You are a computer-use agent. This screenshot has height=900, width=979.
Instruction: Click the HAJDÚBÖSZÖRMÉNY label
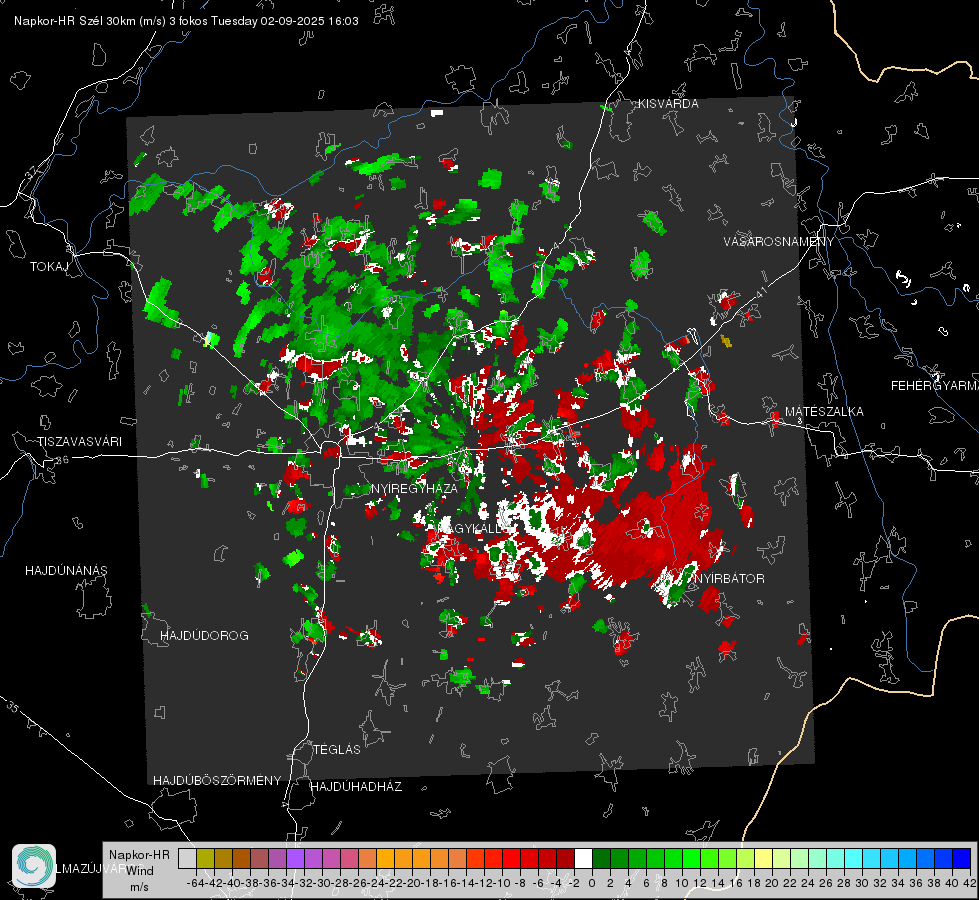217,781
